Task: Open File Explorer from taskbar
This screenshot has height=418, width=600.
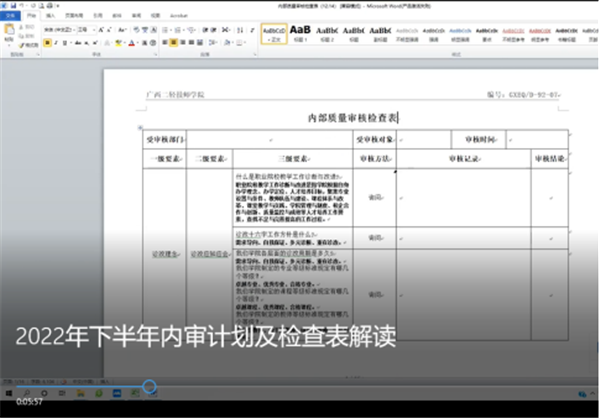Action: pos(80,393)
